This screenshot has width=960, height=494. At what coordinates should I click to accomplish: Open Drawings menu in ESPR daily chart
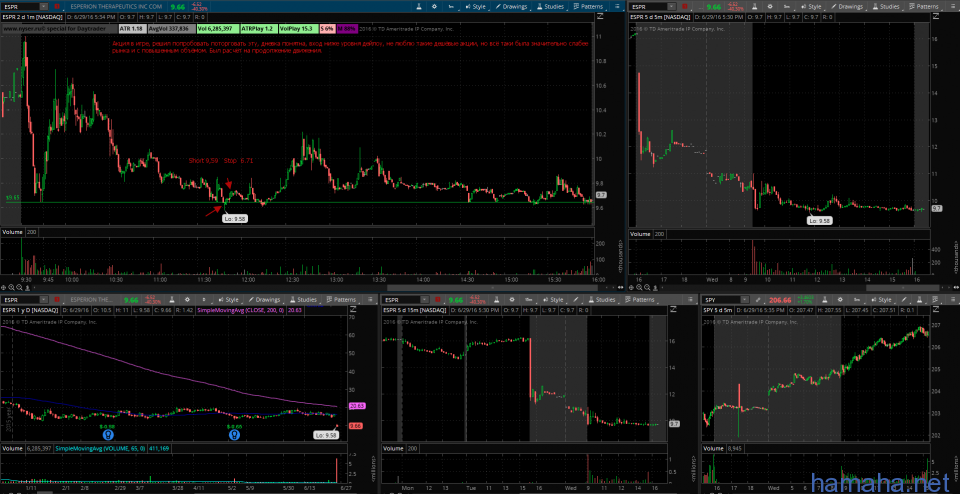[264, 299]
